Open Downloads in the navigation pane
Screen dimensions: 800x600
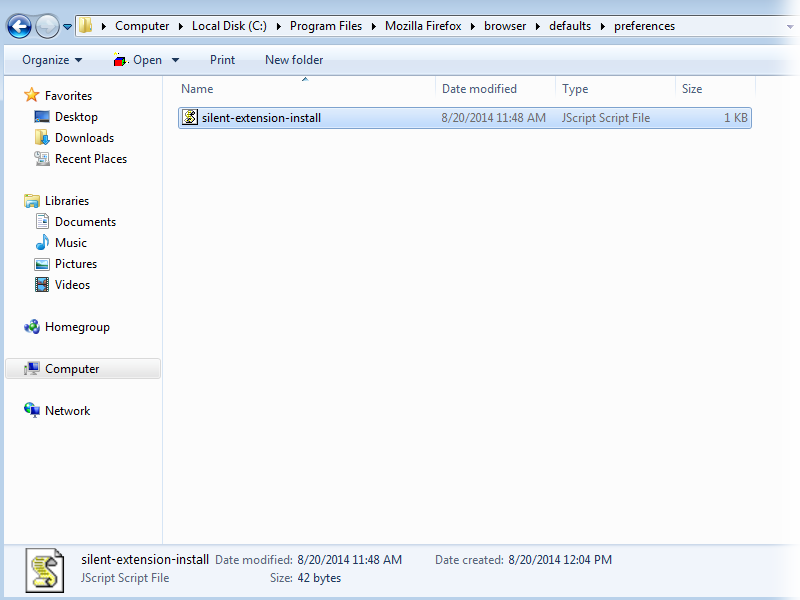point(84,138)
